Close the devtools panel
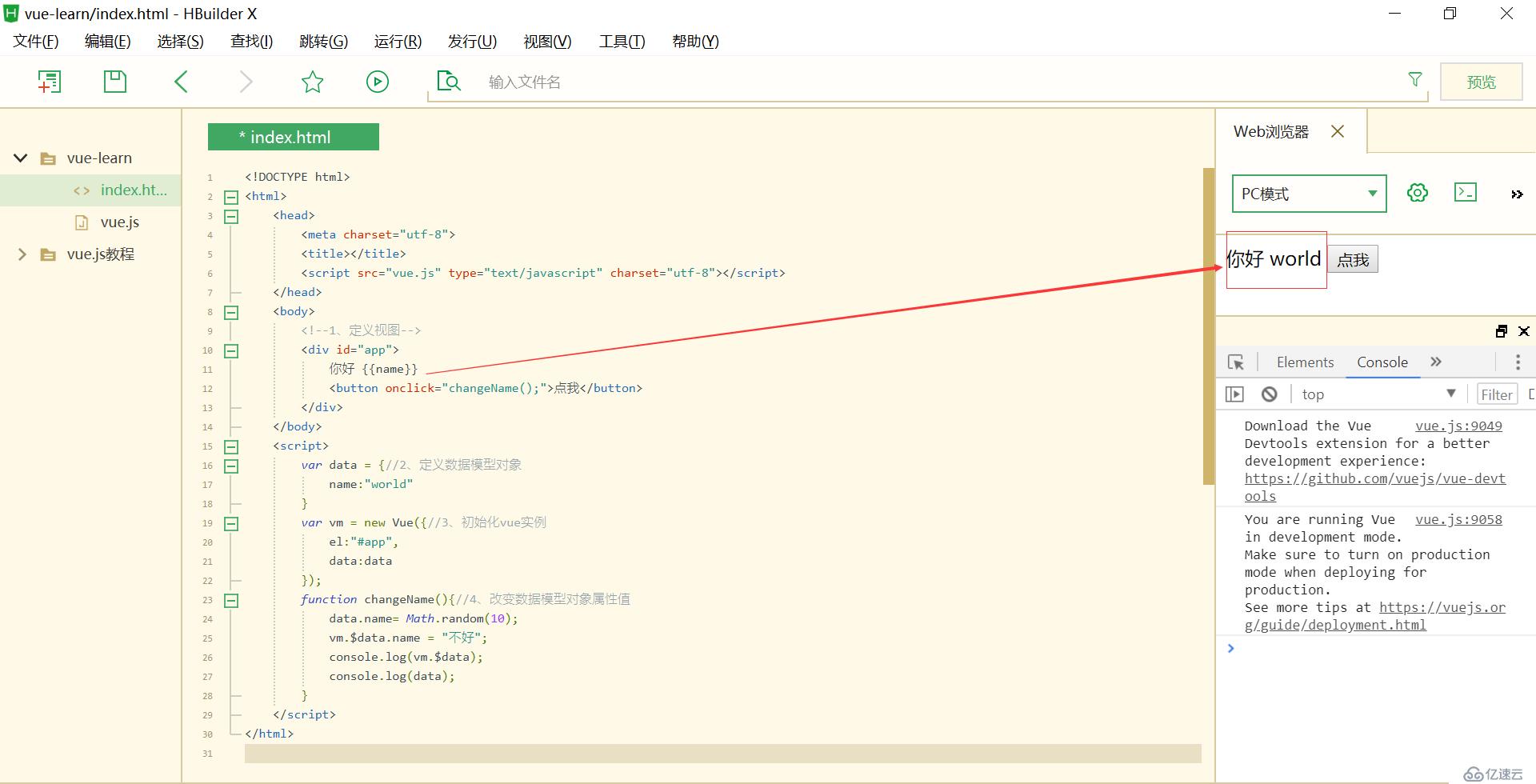This screenshot has width=1536, height=784. [x=1524, y=331]
